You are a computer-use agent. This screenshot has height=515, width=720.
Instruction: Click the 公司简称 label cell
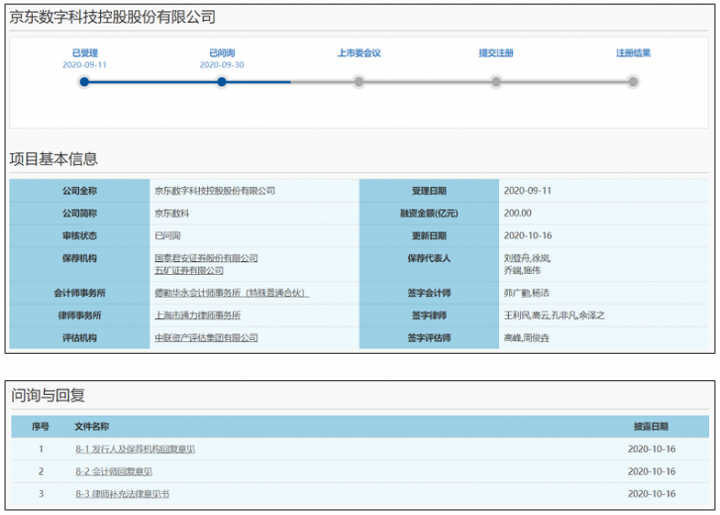pyautogui.click(x=79, y=213)
